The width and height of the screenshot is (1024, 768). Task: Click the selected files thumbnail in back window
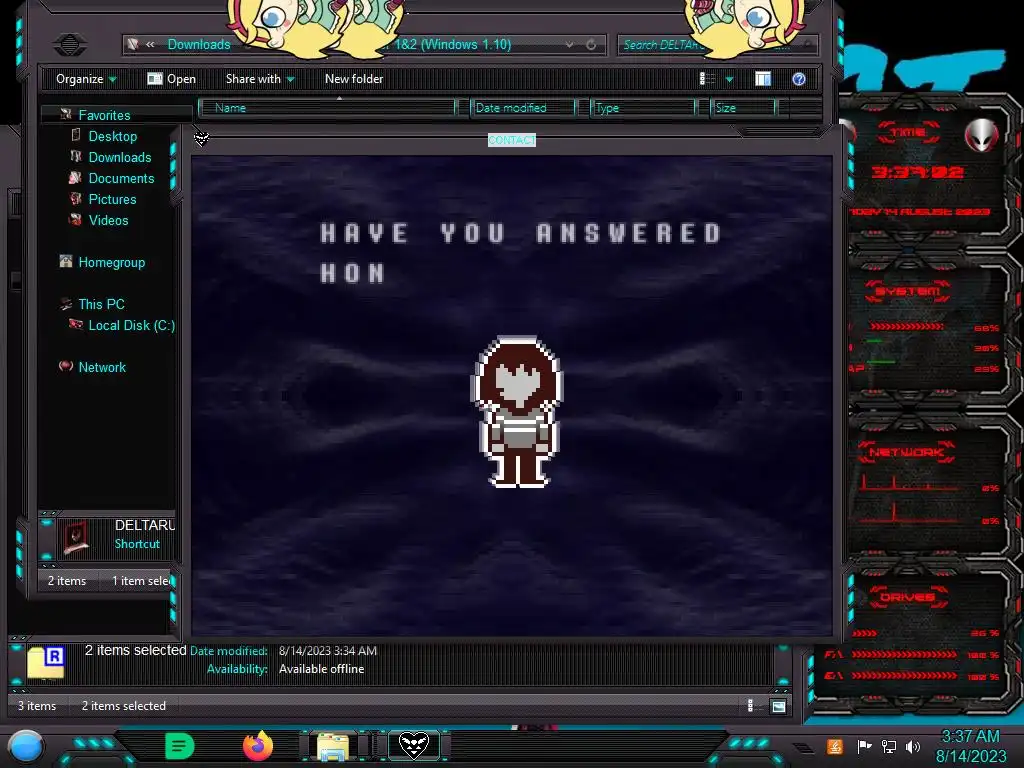coord(46,663)
